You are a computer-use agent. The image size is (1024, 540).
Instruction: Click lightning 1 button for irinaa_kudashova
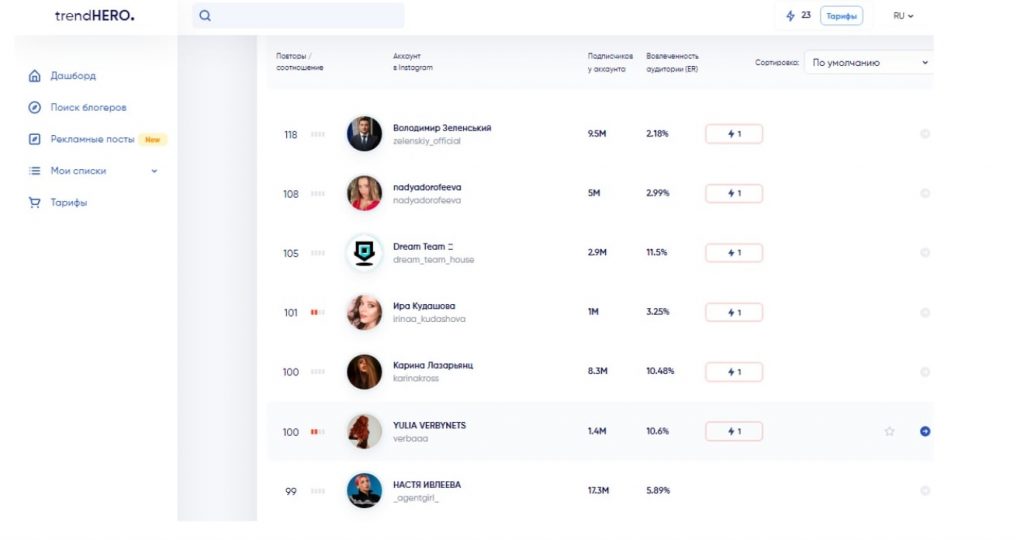point(734,312)
